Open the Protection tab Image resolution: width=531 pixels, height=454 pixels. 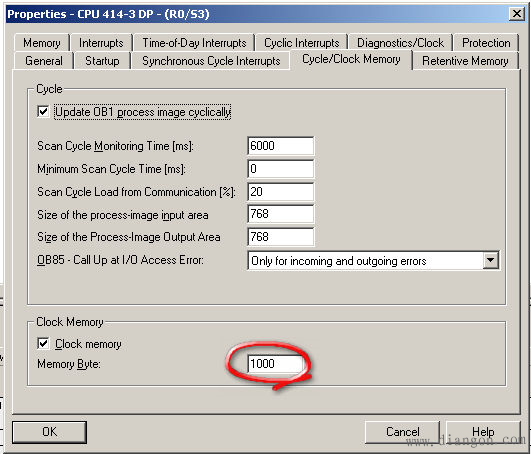point(486,43)
